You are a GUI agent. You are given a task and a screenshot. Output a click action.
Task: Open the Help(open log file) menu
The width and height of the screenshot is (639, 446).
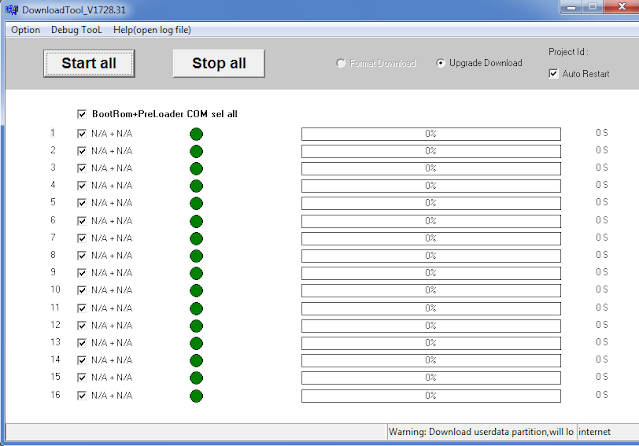(x=152, y=30)
